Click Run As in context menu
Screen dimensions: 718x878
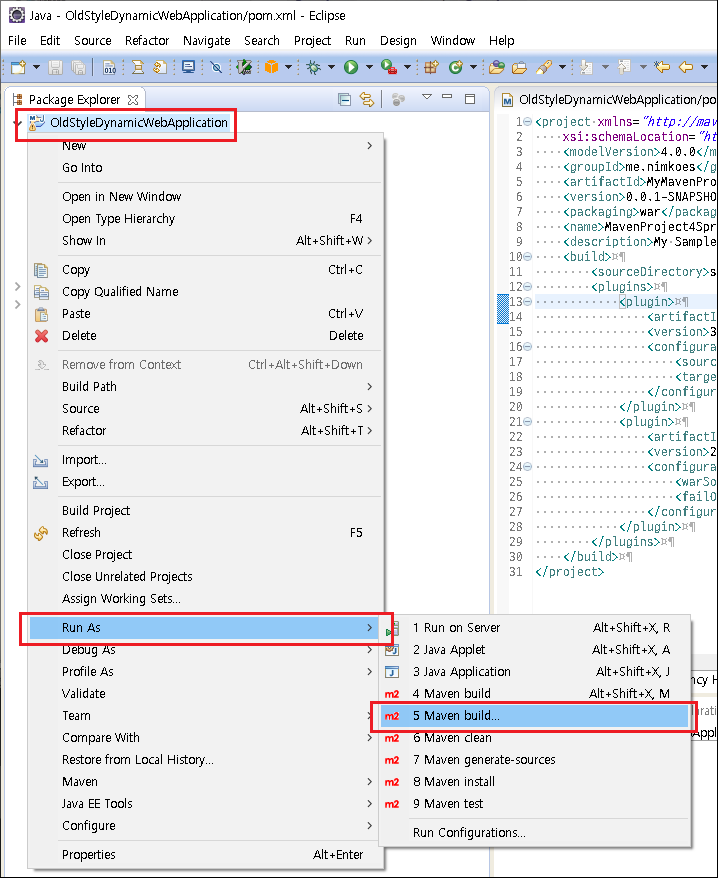coord(205,628)
